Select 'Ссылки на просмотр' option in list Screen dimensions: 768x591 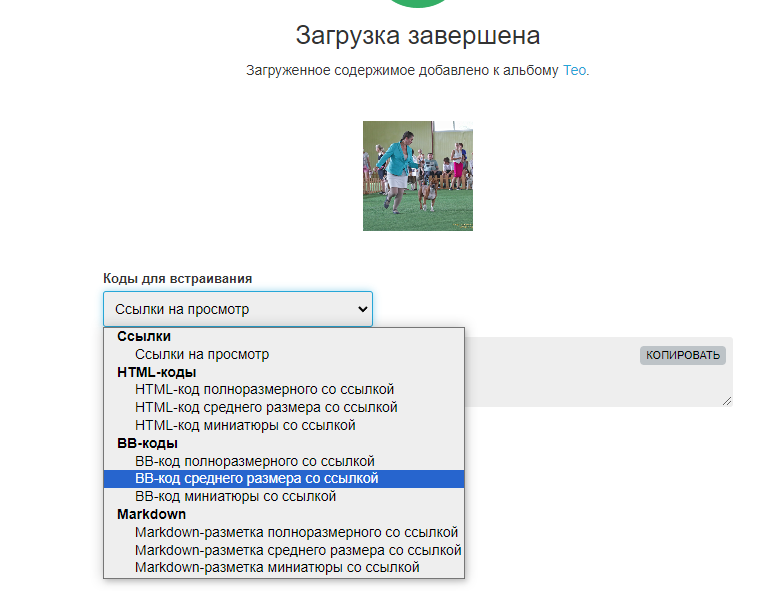click(x=202, y=354)
